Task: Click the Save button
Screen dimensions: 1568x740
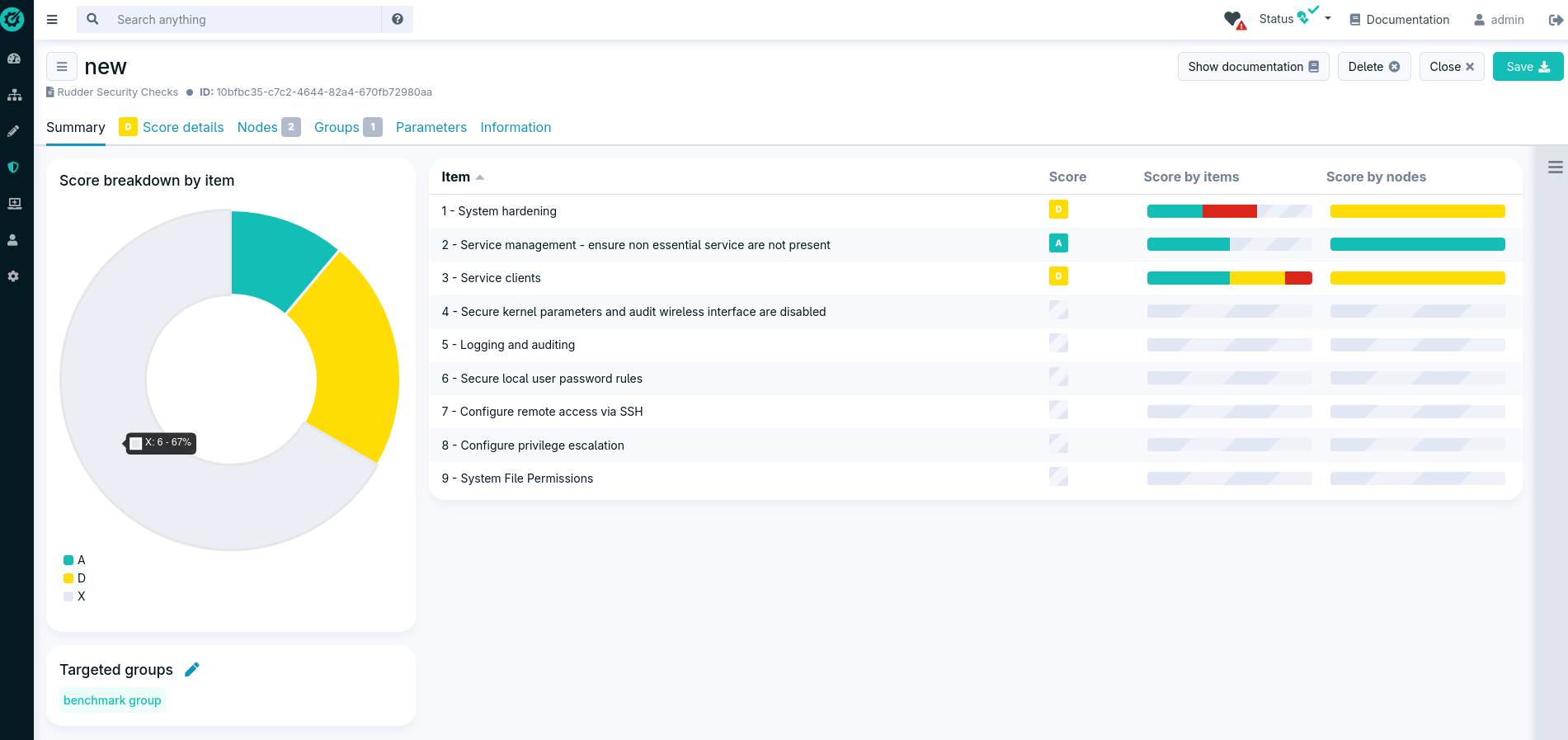Action: 1528,67
